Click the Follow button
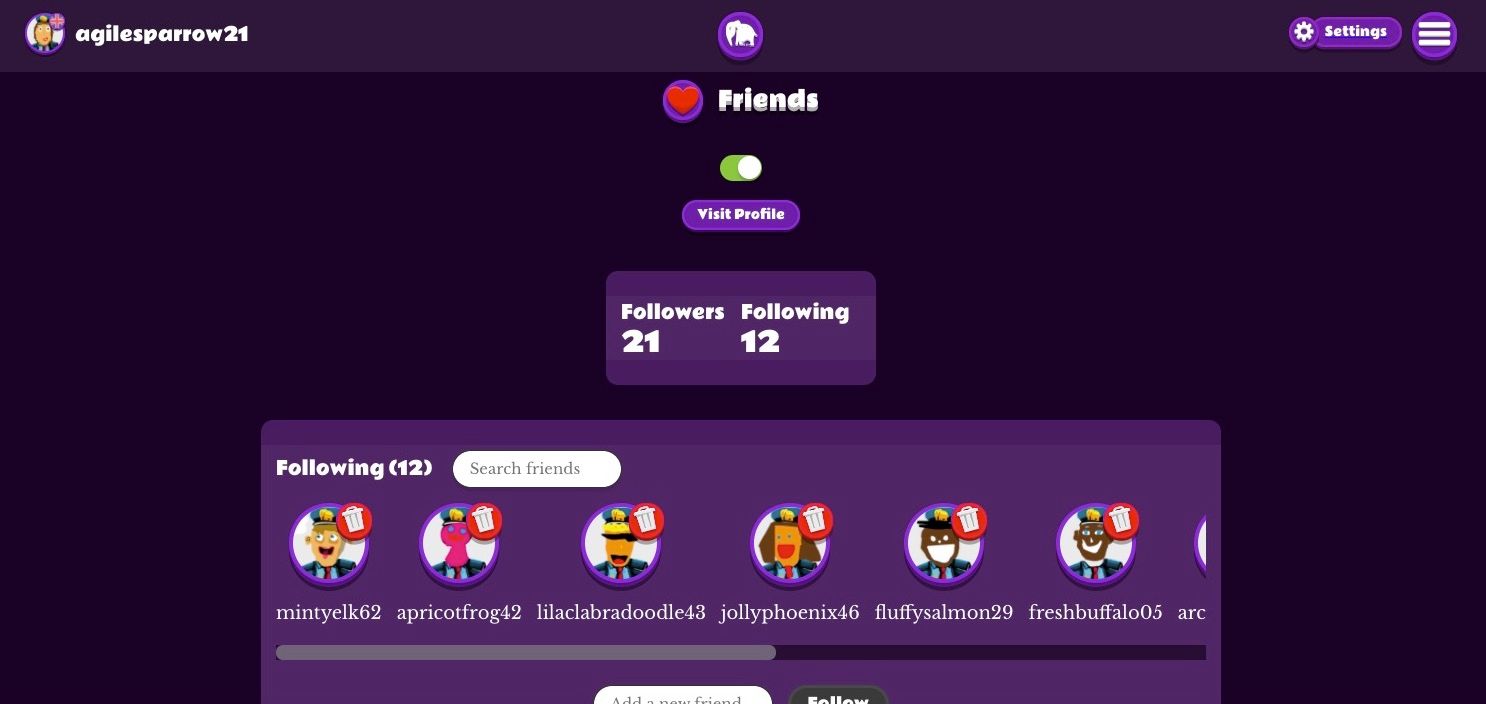The width and height of the screenshot is (1486, 704). (838, 696)
